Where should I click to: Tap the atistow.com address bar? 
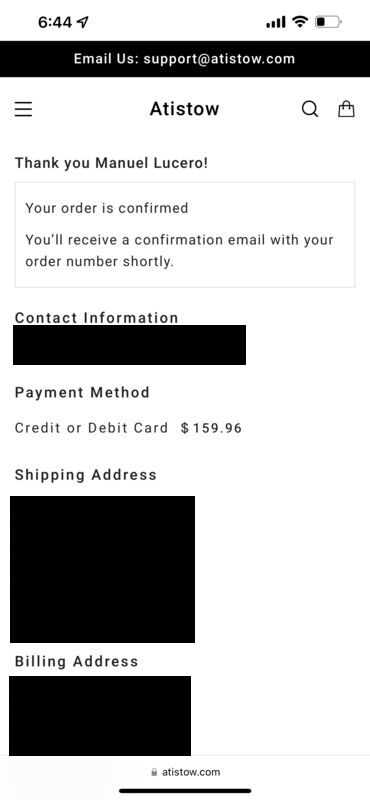[186, 772]
